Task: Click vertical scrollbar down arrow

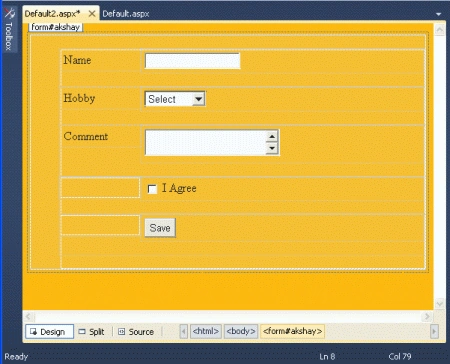Action: pos(440,303)
